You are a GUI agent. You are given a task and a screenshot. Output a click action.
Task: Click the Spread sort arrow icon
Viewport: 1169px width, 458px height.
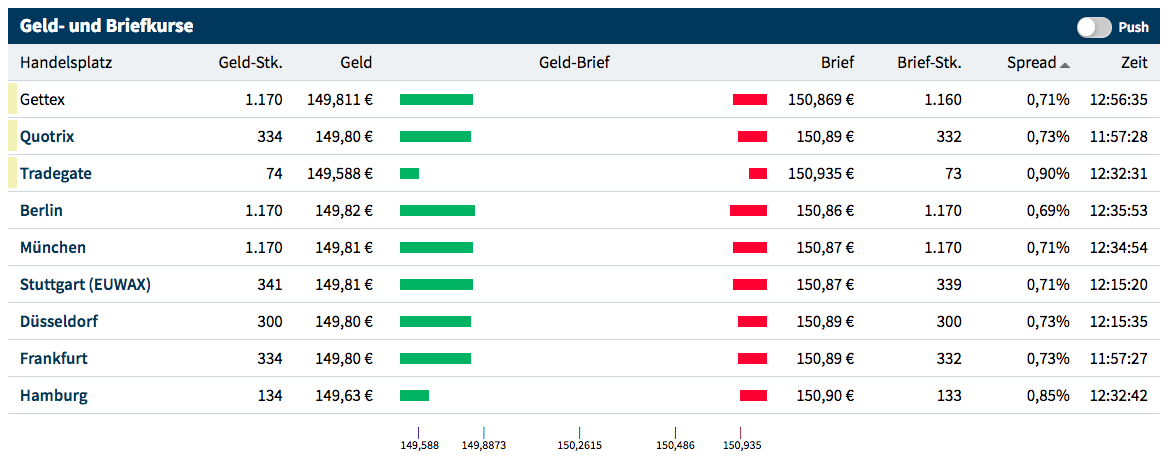tap(1065, 65)
